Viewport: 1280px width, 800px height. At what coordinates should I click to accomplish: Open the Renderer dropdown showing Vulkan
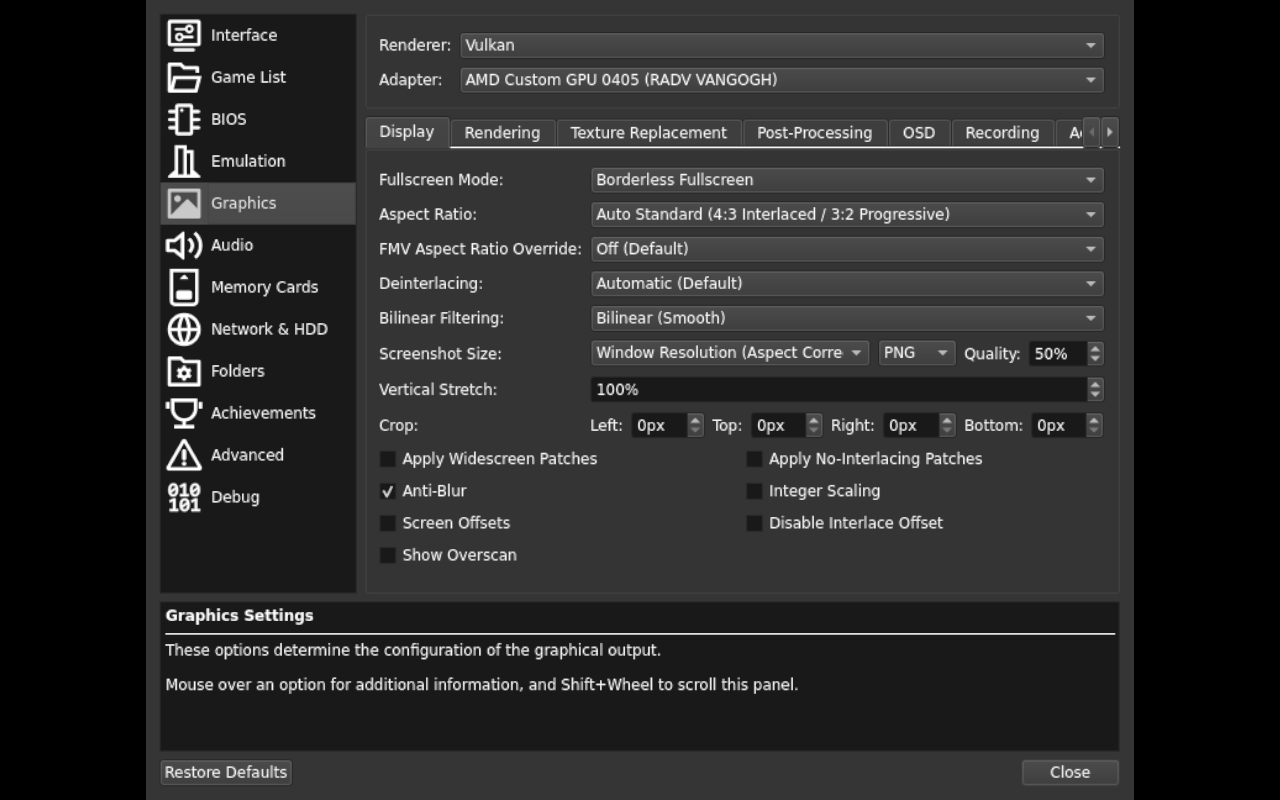coord(781,45)
